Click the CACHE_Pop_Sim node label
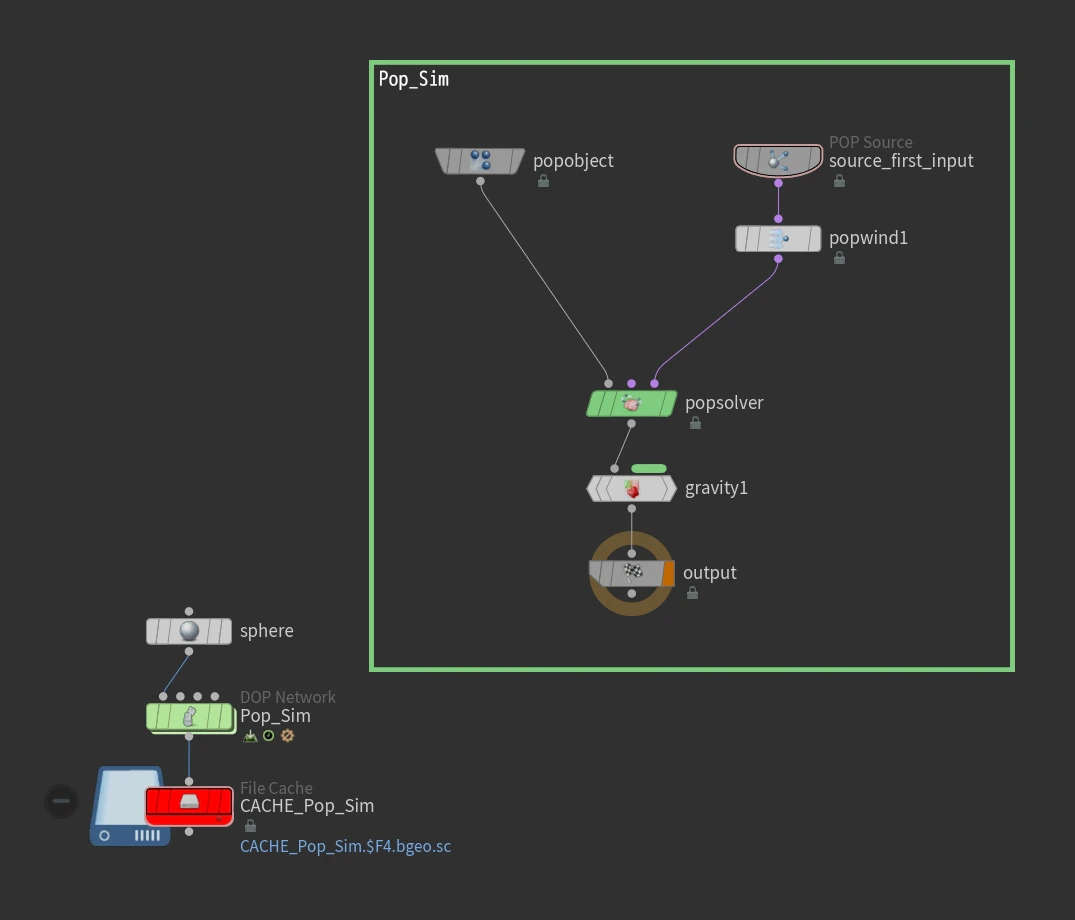 [307, 806]
